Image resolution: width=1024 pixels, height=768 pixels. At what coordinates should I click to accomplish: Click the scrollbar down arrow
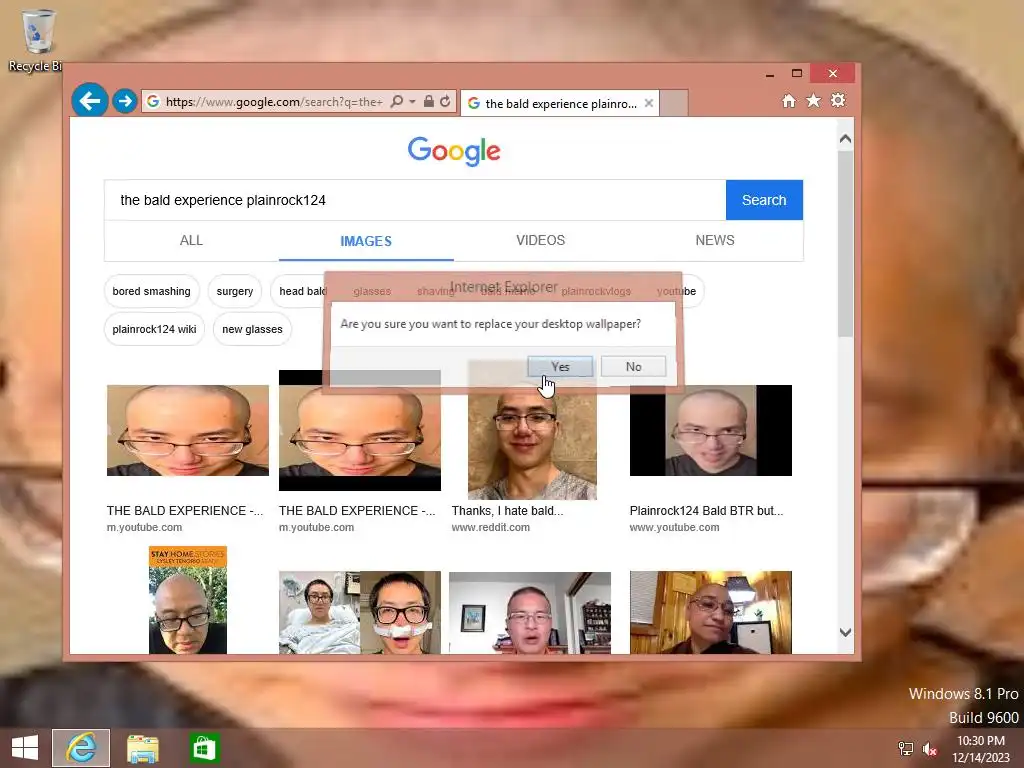click(x=845, y=632)
